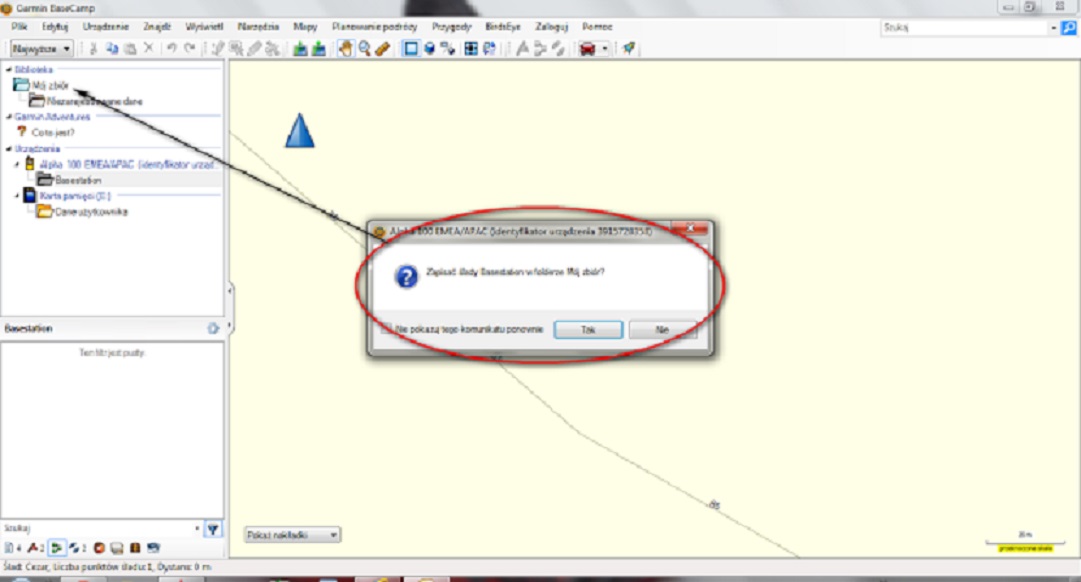1081x582 pixels.
Task: Click the Cut scissors icon
Action: pos(93,48)
